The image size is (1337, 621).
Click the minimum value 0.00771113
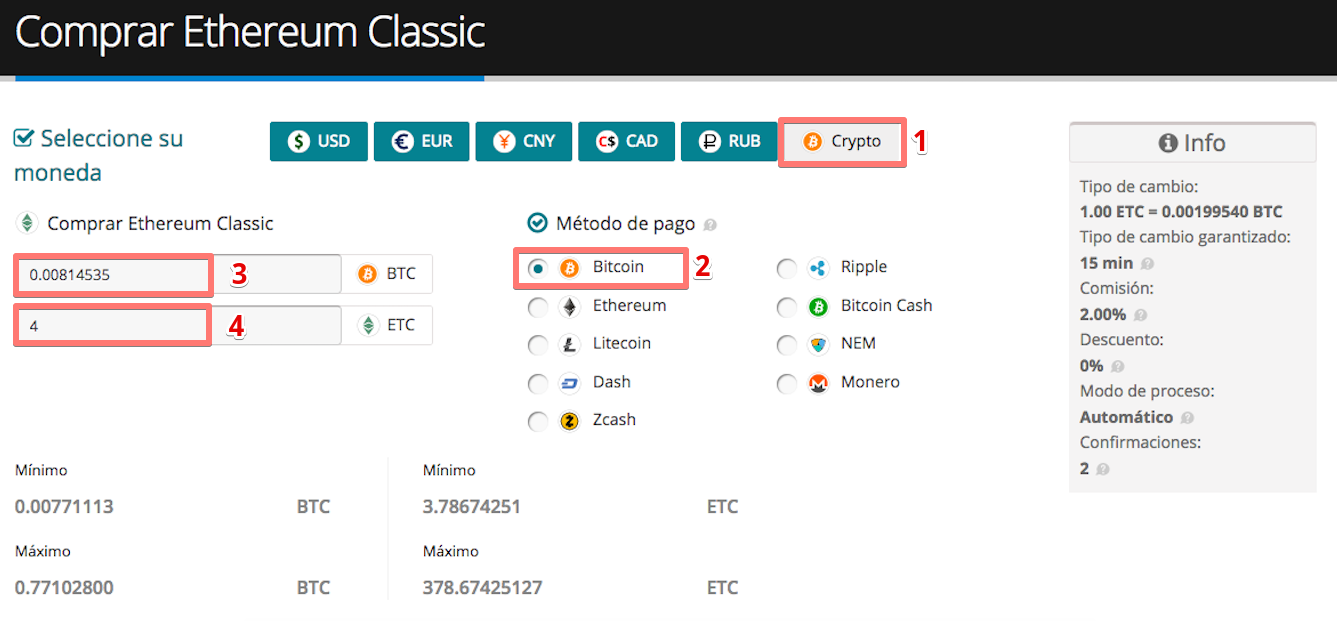click(64, 507)
